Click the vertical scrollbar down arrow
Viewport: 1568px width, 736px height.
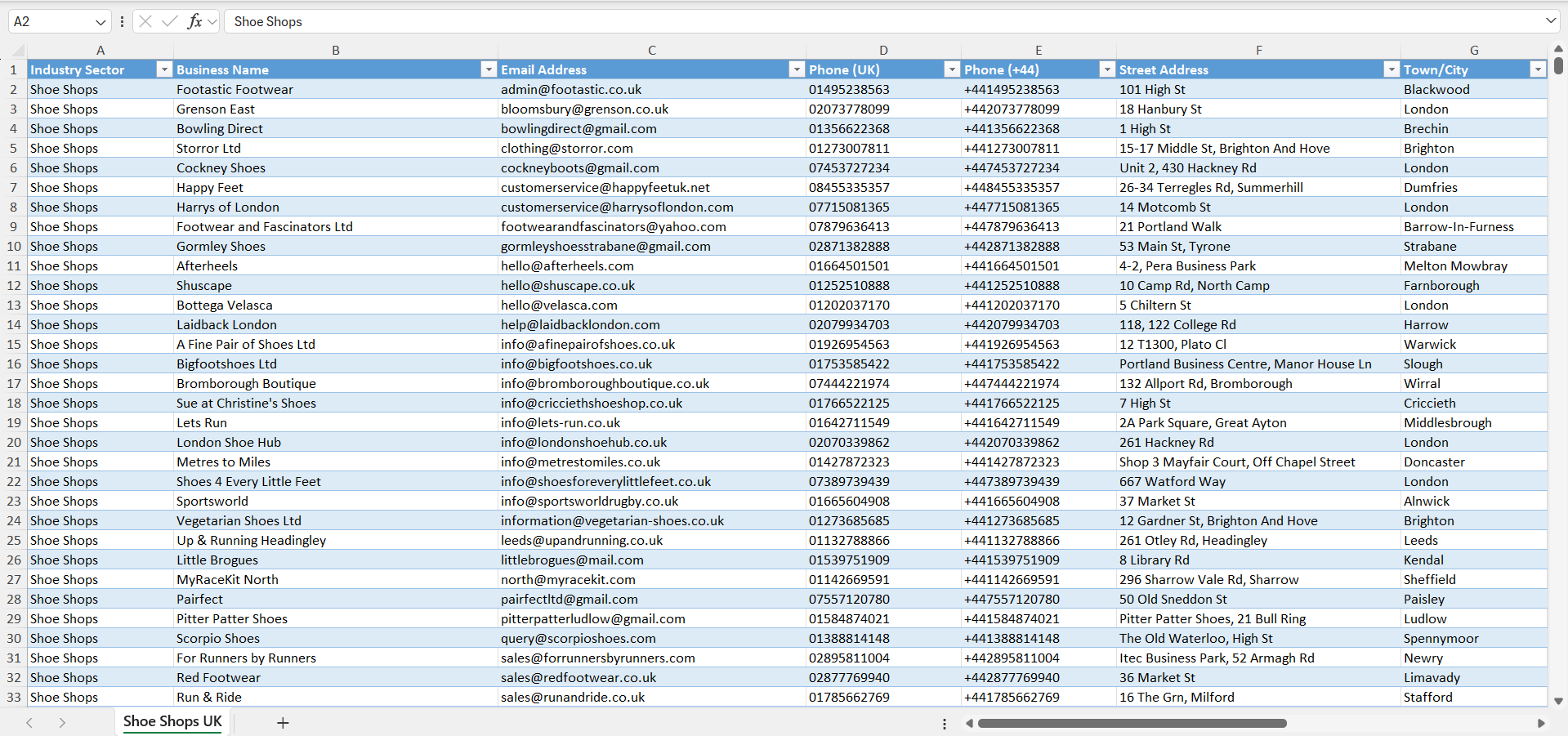point(1559,701)
